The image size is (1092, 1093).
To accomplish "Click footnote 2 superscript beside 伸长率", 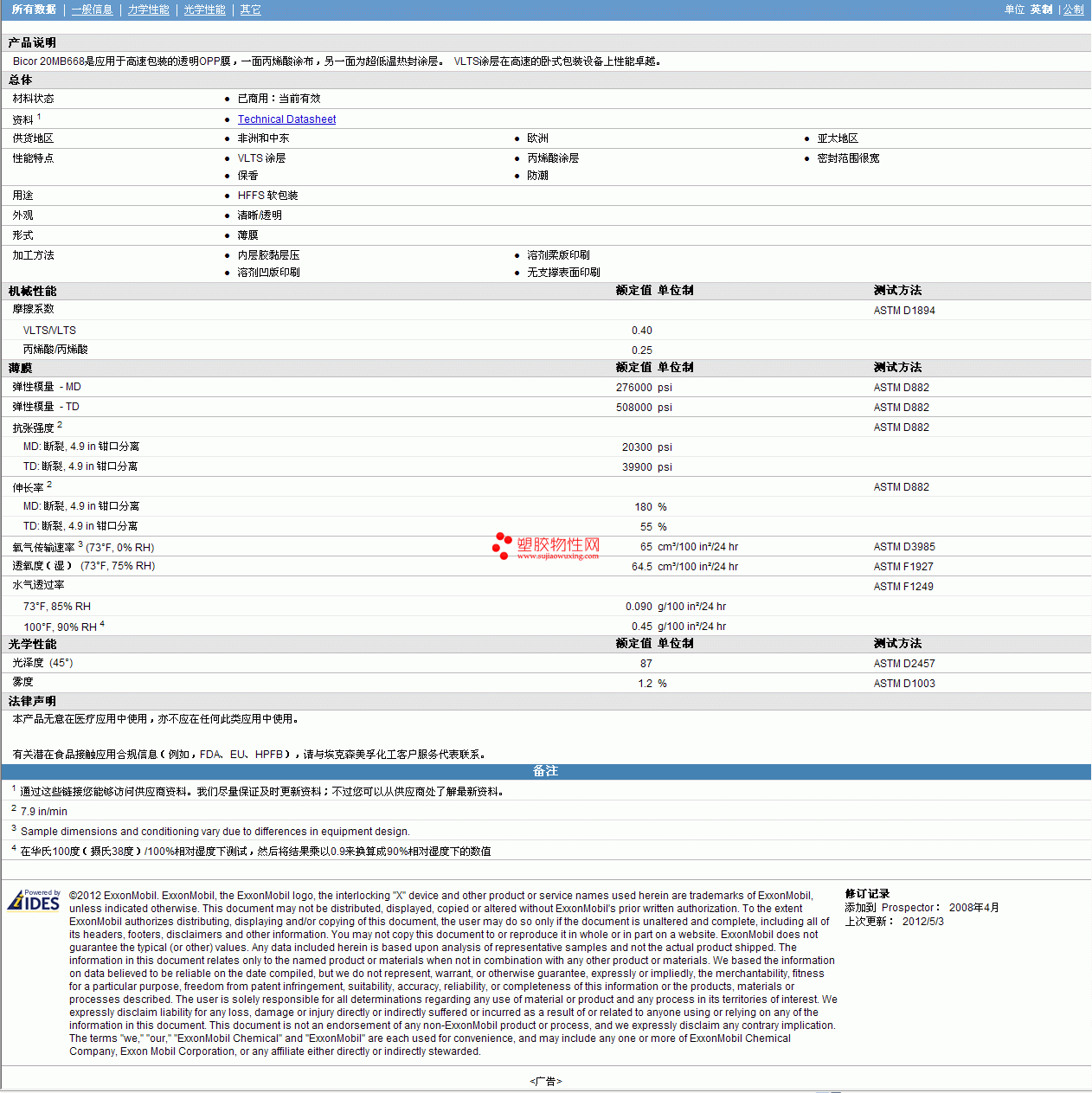I will click(49, 485).
